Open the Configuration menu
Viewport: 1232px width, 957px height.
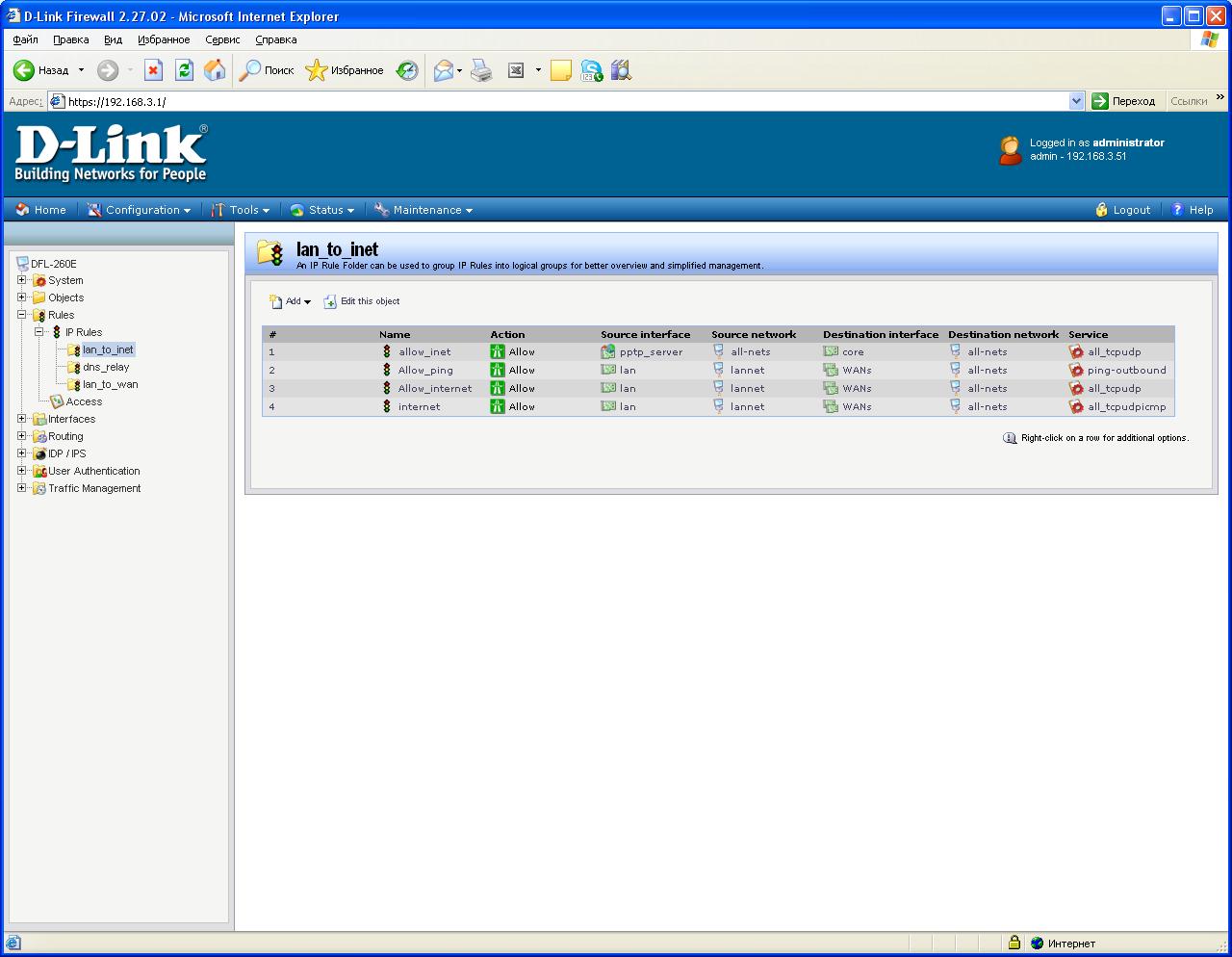point(139,210)
